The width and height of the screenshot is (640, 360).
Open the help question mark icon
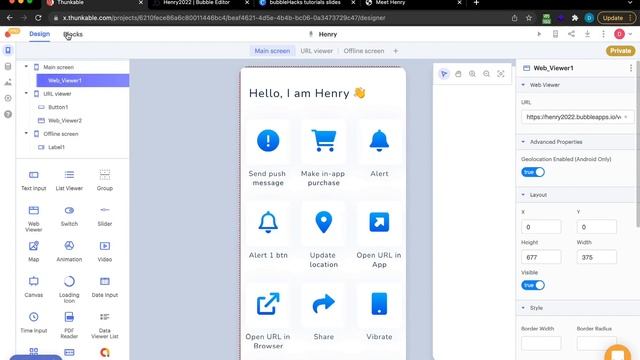[x=8, y=114]
